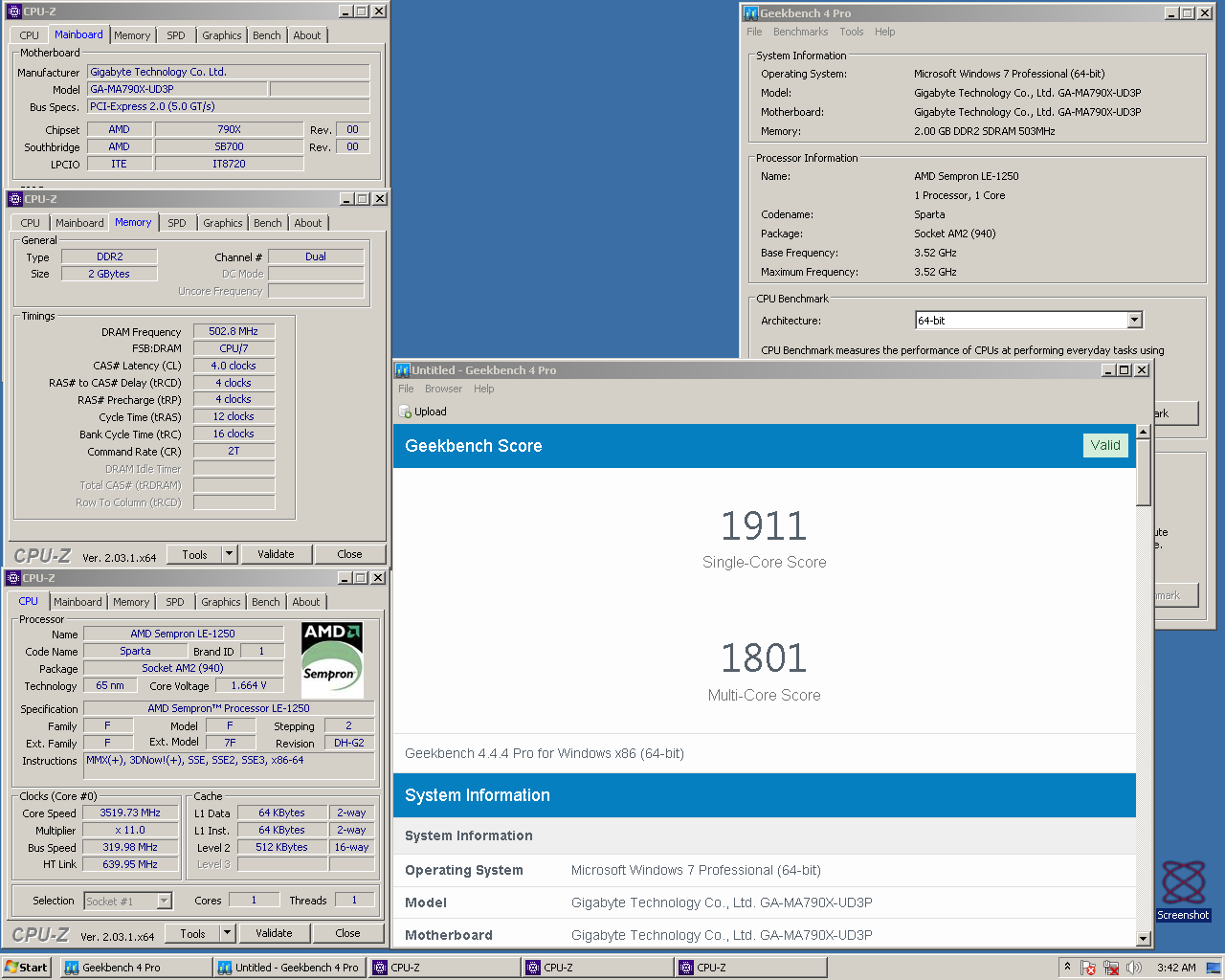
Task: Click the Southbridge SB700 field
Action: [229, 146]
